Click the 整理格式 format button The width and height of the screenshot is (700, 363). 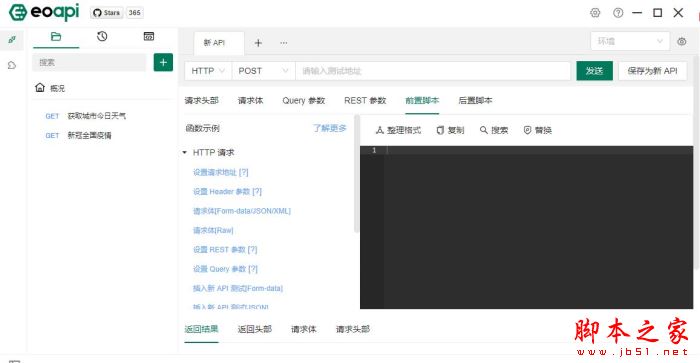[x=398, y=130]
